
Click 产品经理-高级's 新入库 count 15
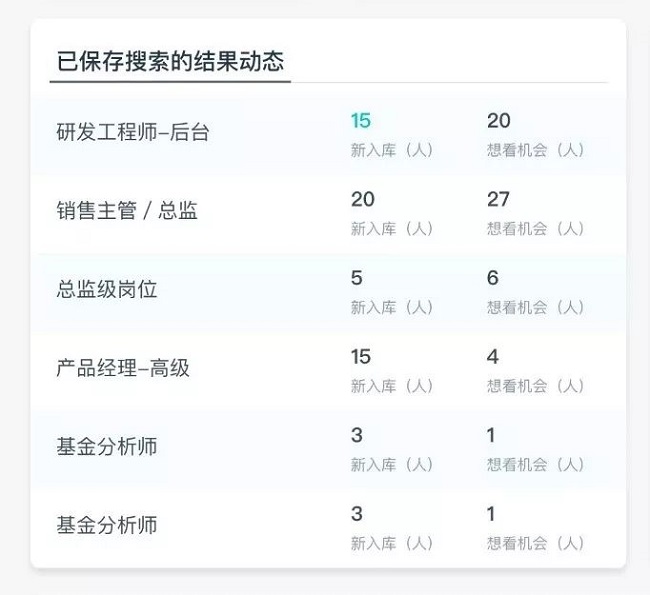(x=361, y=356)
